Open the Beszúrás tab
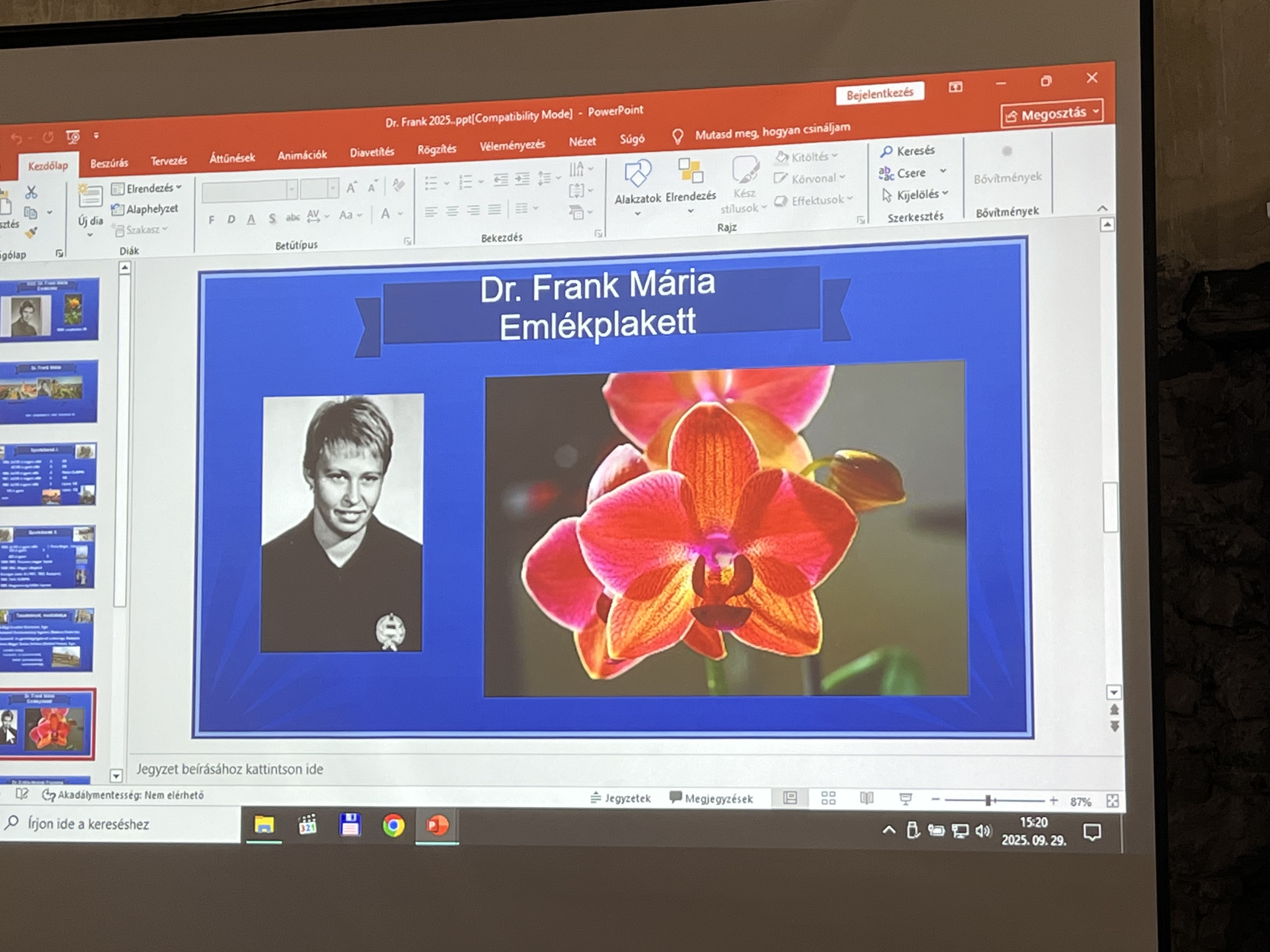1270x952 pixels. [109, 163]
